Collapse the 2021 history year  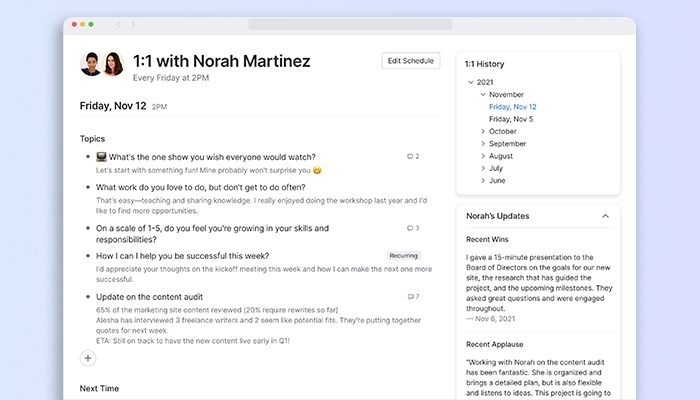(x=471, y=82)
